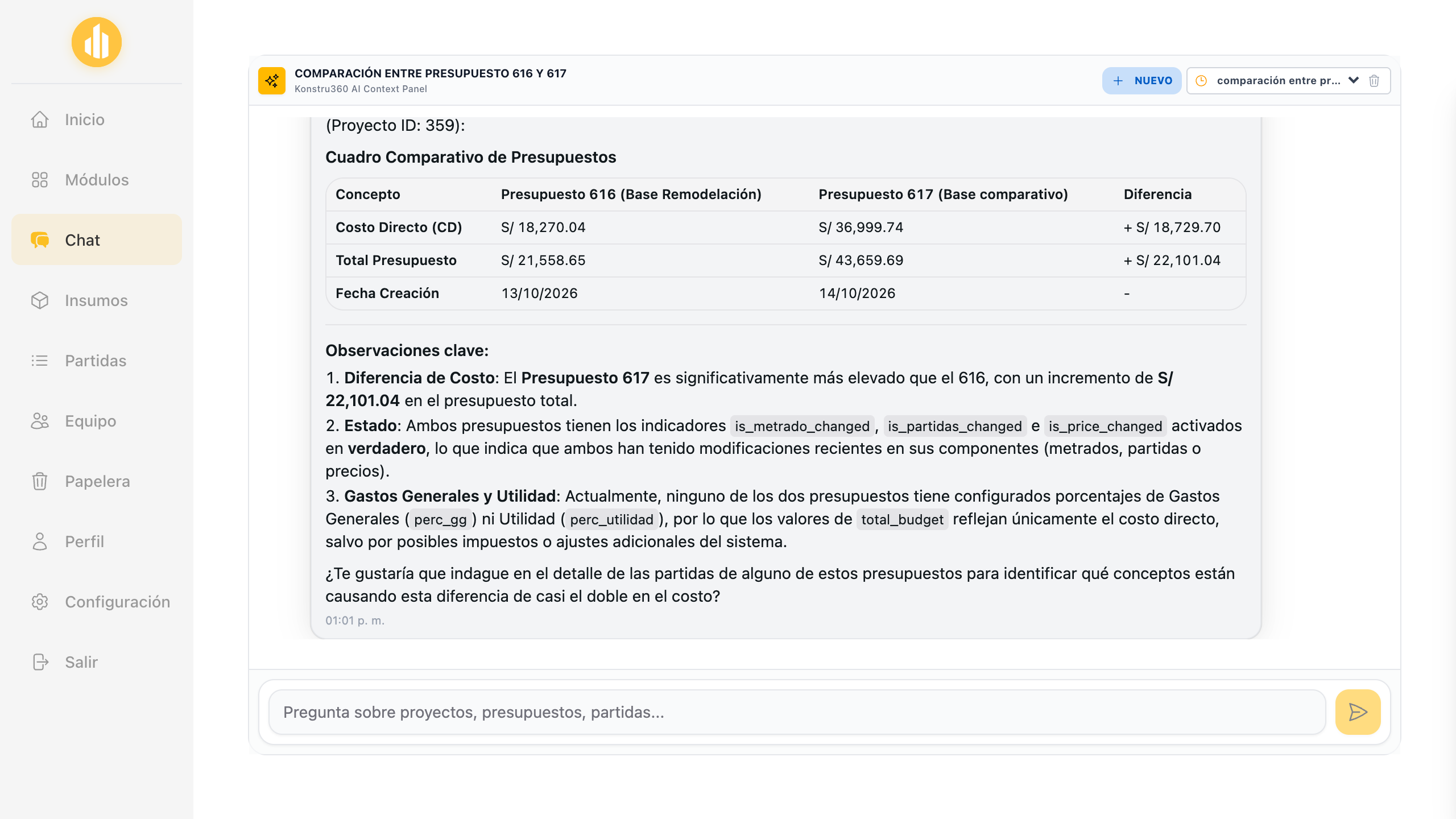Image resolution: width=1456 pixels, height=819 pixels.
Task: Open the Configuración label
Action: pos(118,602)
